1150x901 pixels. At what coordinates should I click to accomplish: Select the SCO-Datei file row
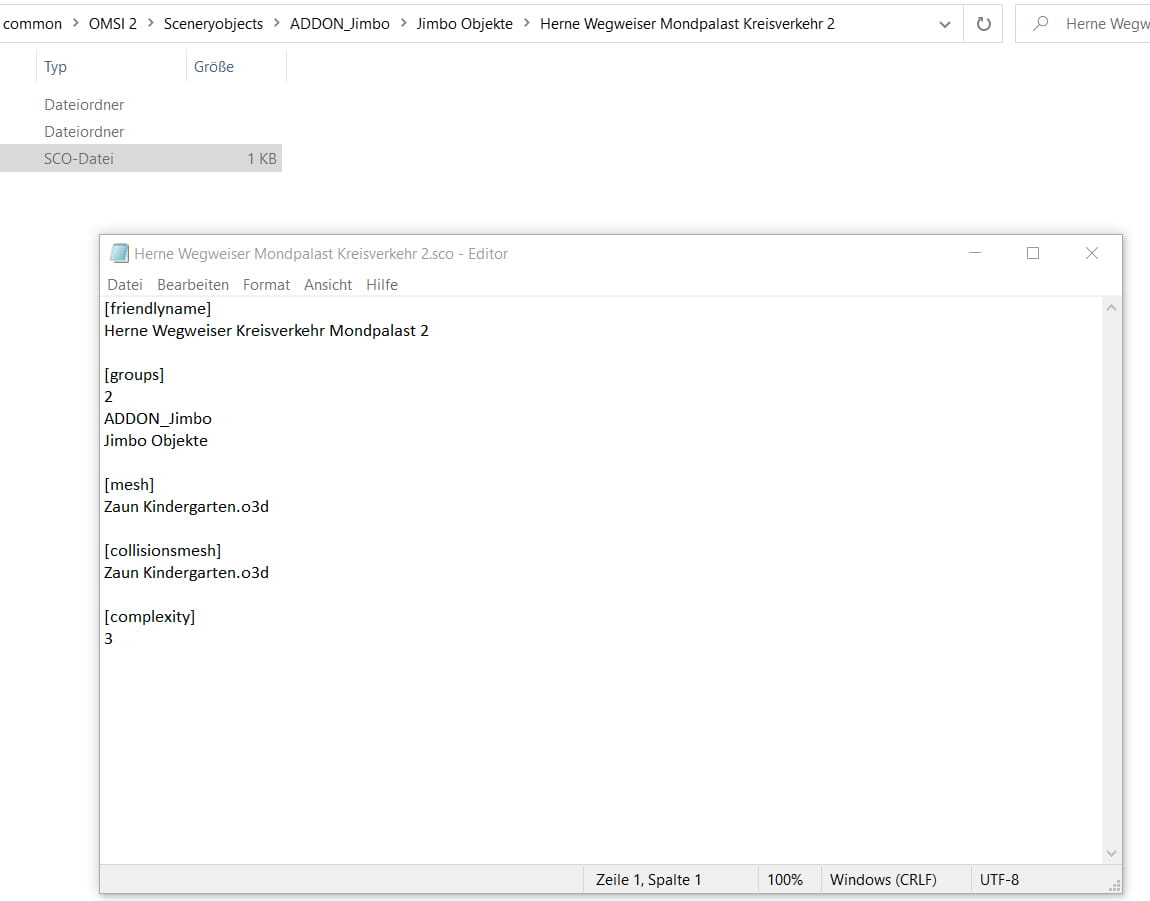tap(140, 158)
